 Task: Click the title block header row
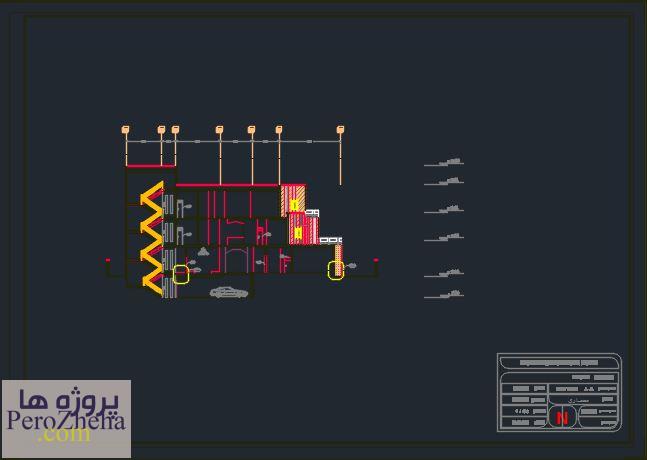559,362
